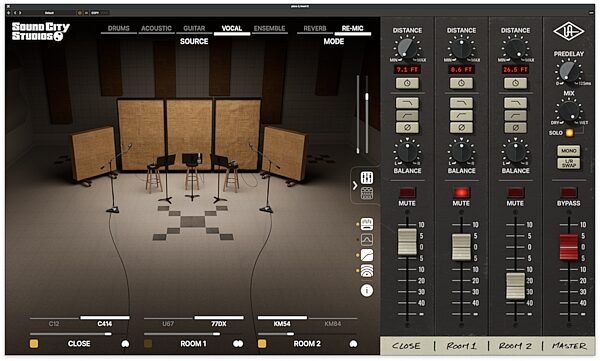Toggle the yellow ROOM 2 mic enable square
The height and width of the screenshot is (361, 600).
tap(262, 343)
